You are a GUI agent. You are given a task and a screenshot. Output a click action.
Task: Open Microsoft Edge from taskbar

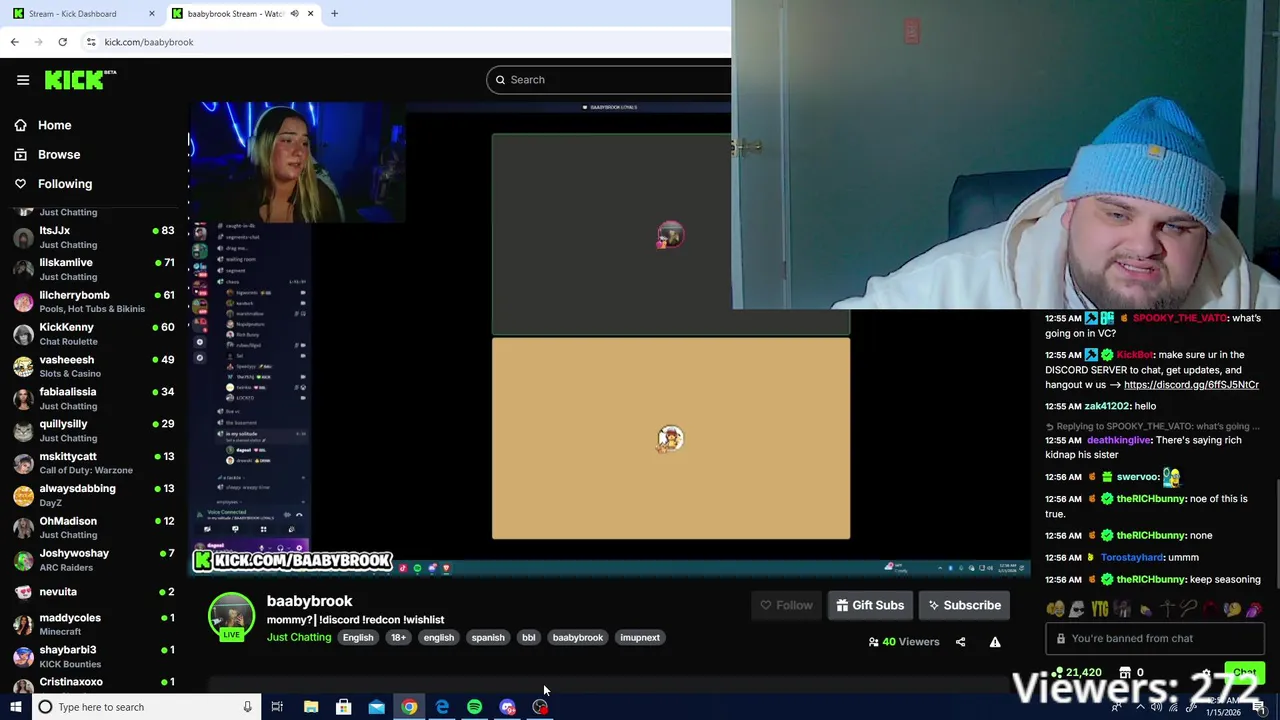(442, 707)
